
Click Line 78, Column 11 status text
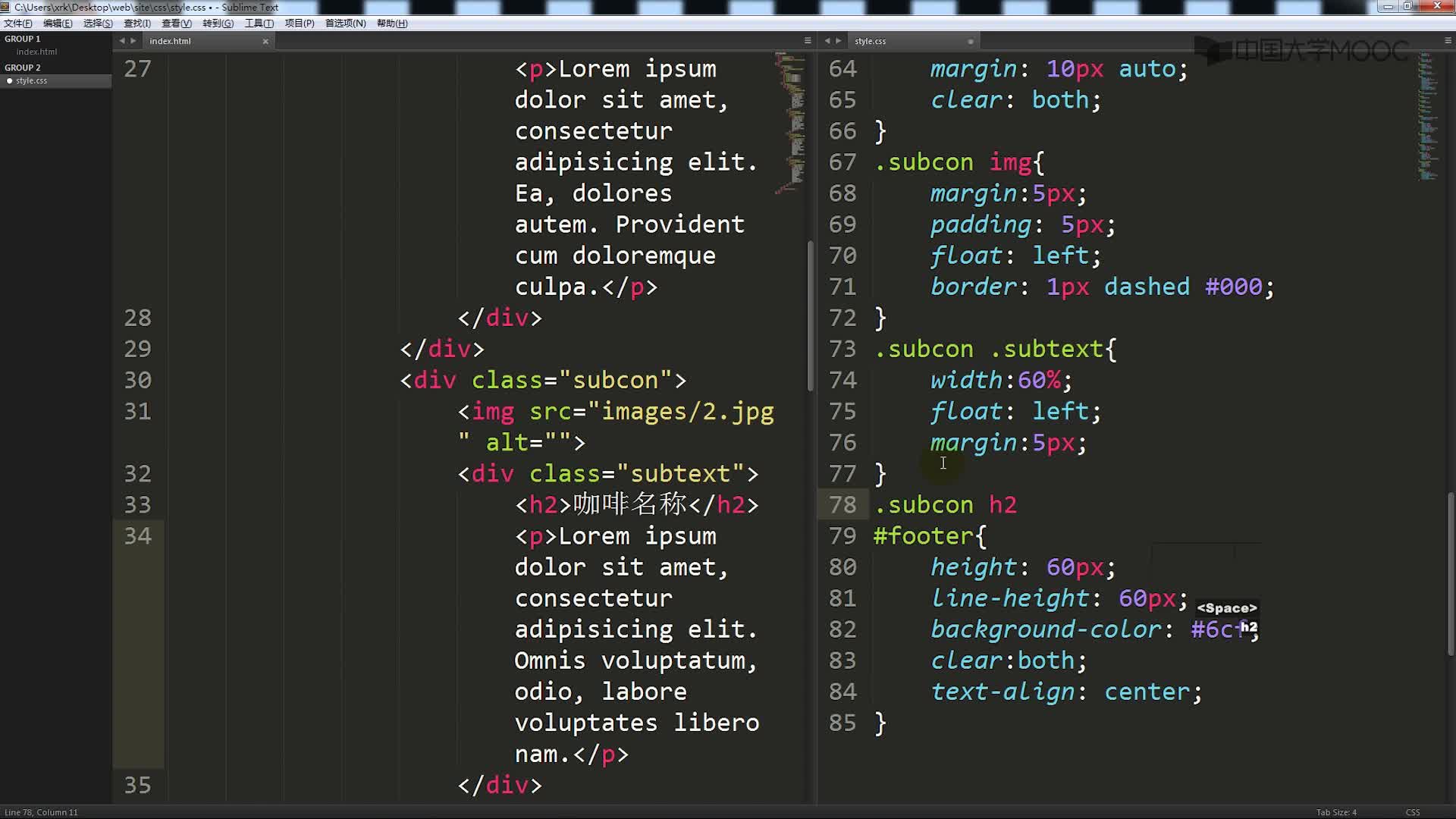click(x=41, y=812)
